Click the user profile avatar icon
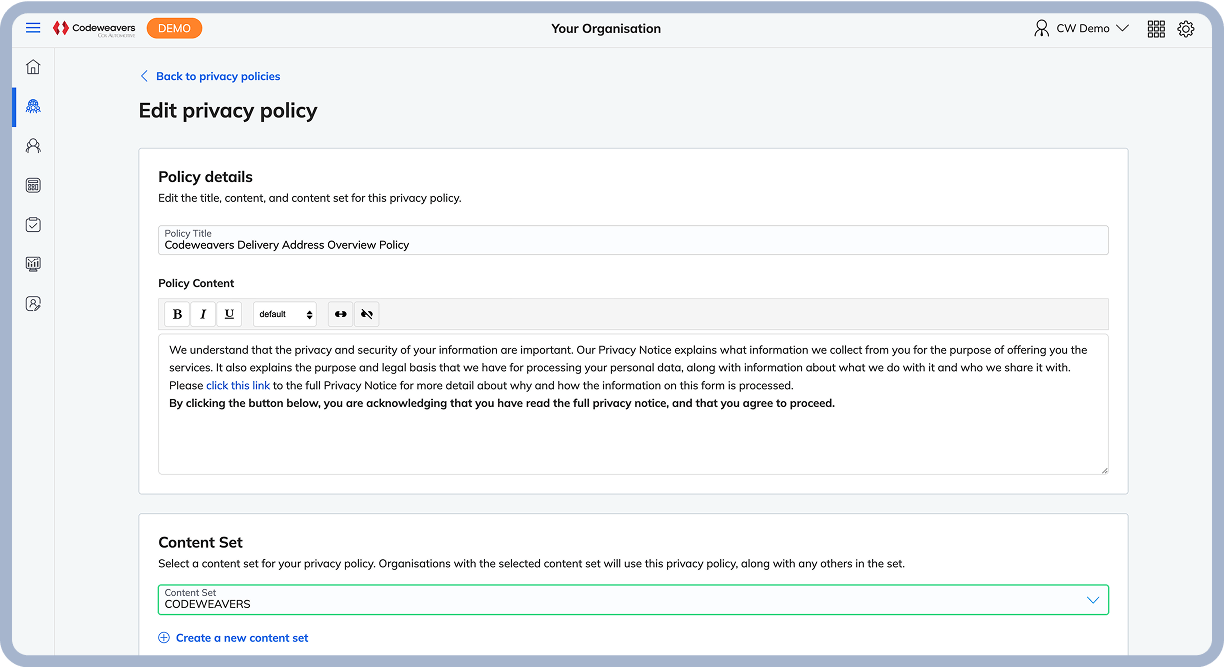 tap(1042, 28)
